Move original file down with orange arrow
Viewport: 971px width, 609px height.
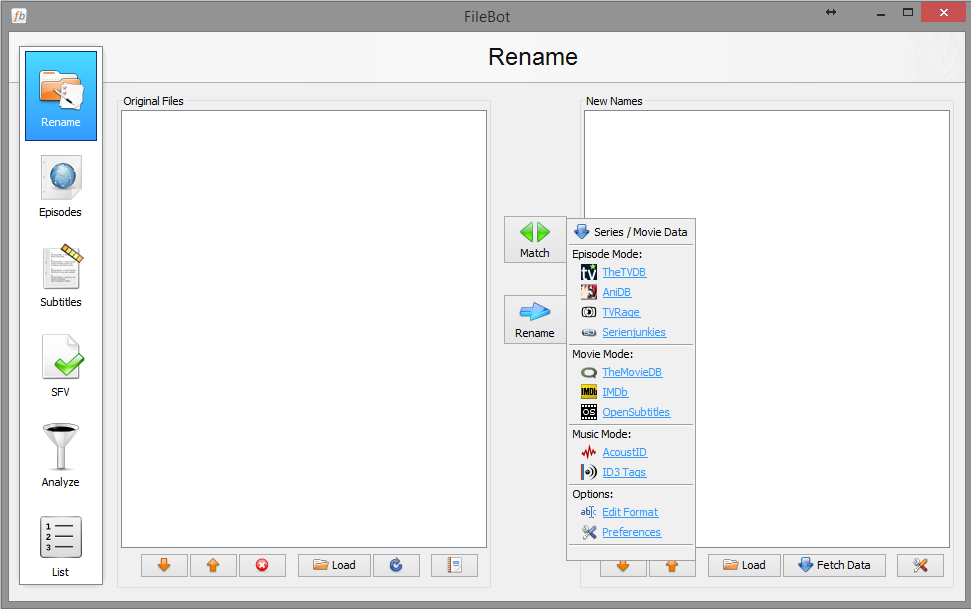click(164, 565)
